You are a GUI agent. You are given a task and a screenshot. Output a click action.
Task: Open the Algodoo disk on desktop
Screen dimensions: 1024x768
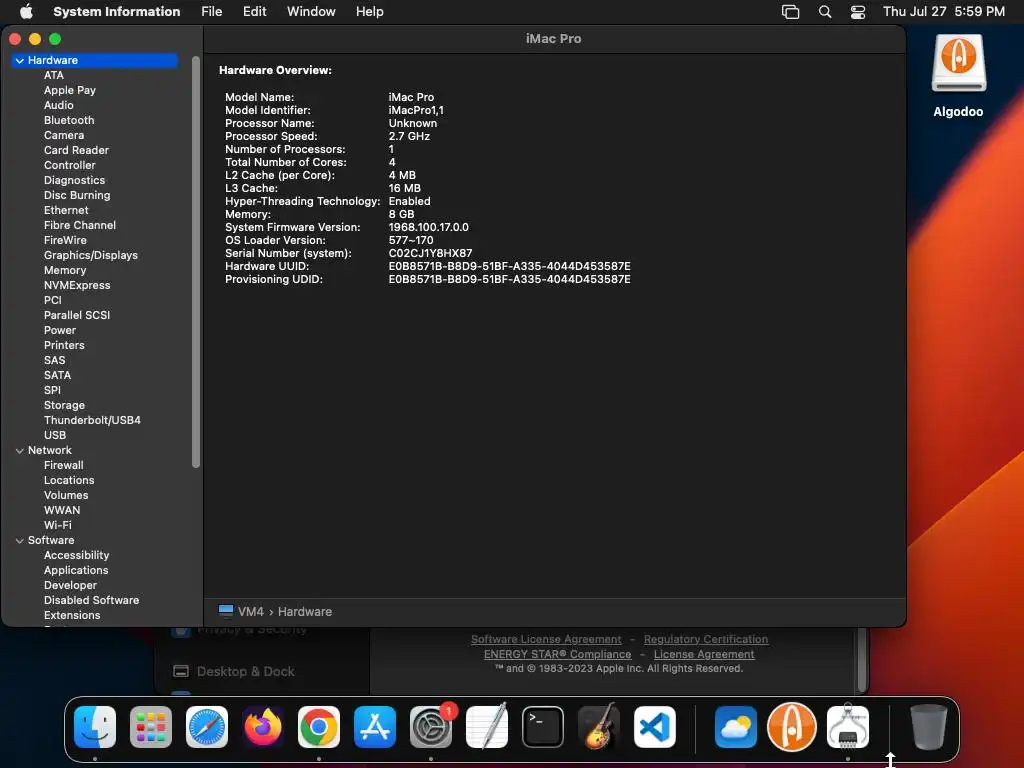(958, 63)
